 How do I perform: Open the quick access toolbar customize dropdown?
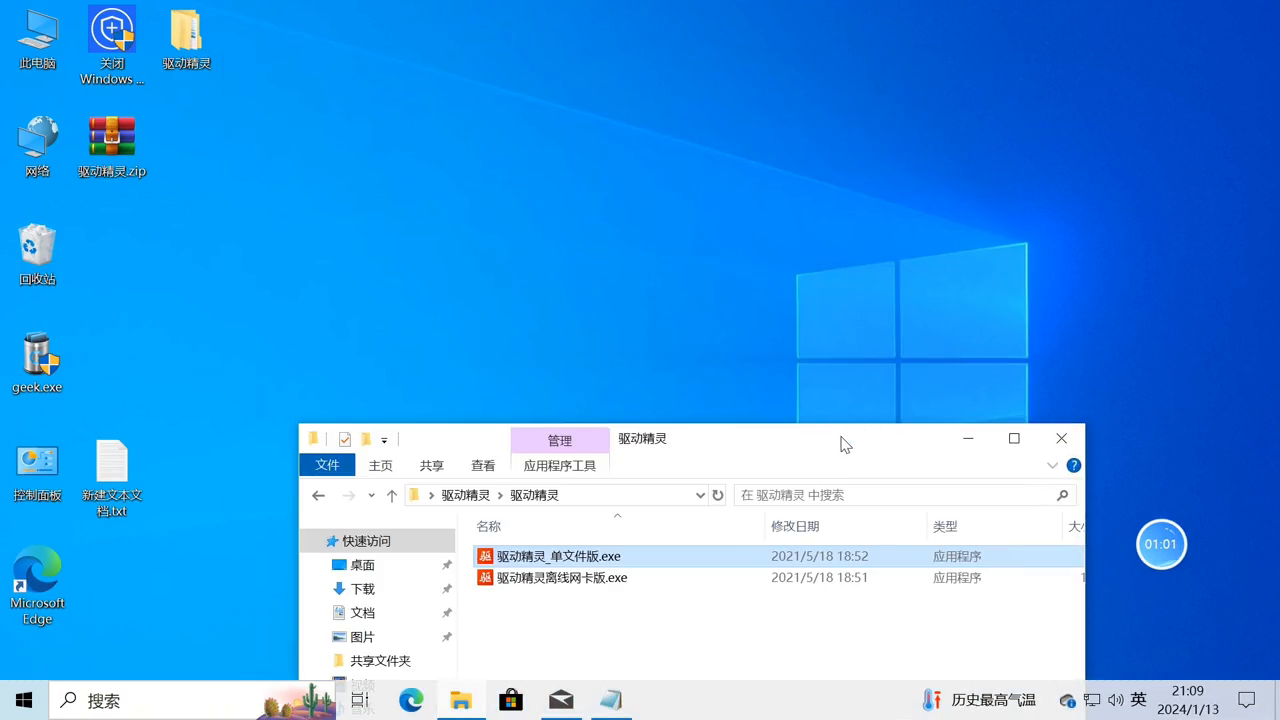(x=384, y=440)
